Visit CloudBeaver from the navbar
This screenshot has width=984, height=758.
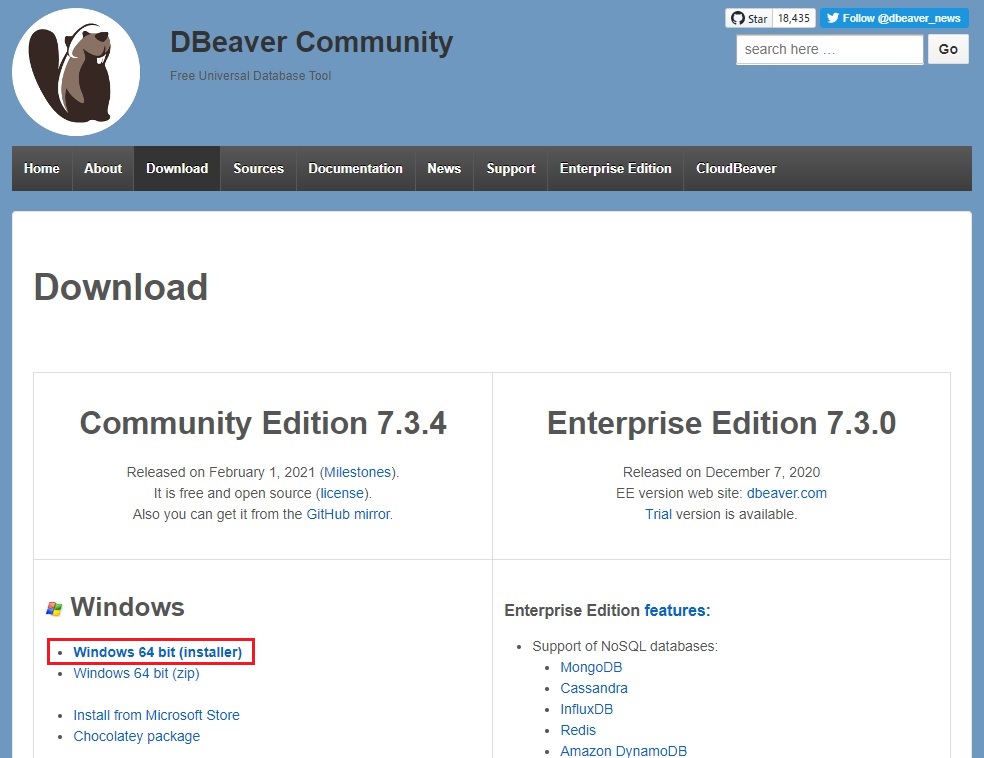point(736,168)
